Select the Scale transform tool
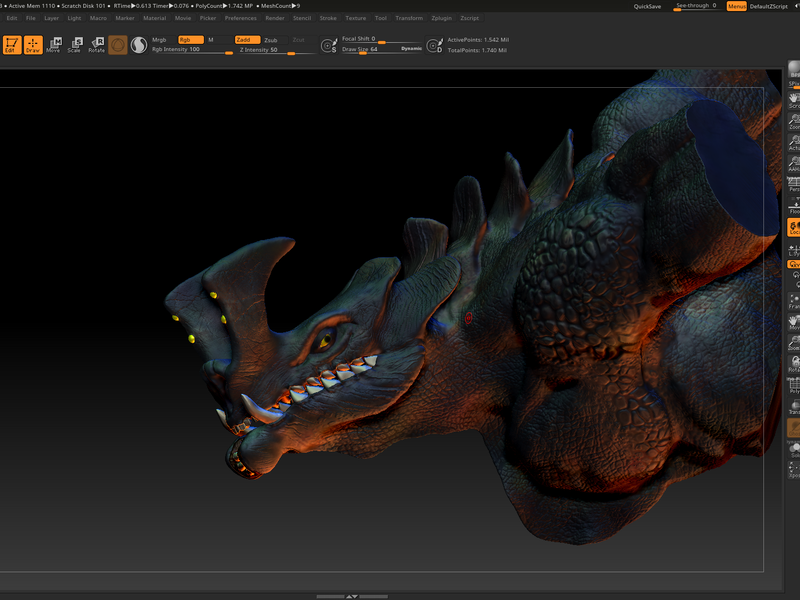 click(75, 44)
